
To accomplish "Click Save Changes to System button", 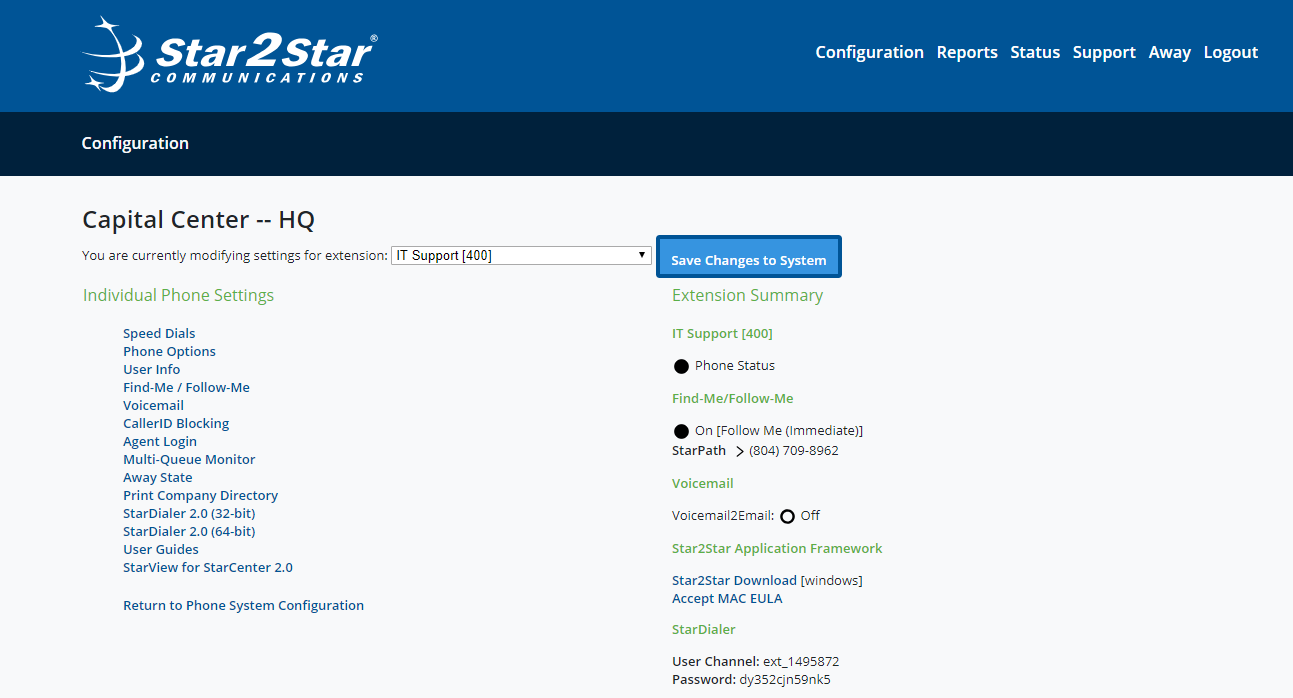I will [x=749, y=257].
